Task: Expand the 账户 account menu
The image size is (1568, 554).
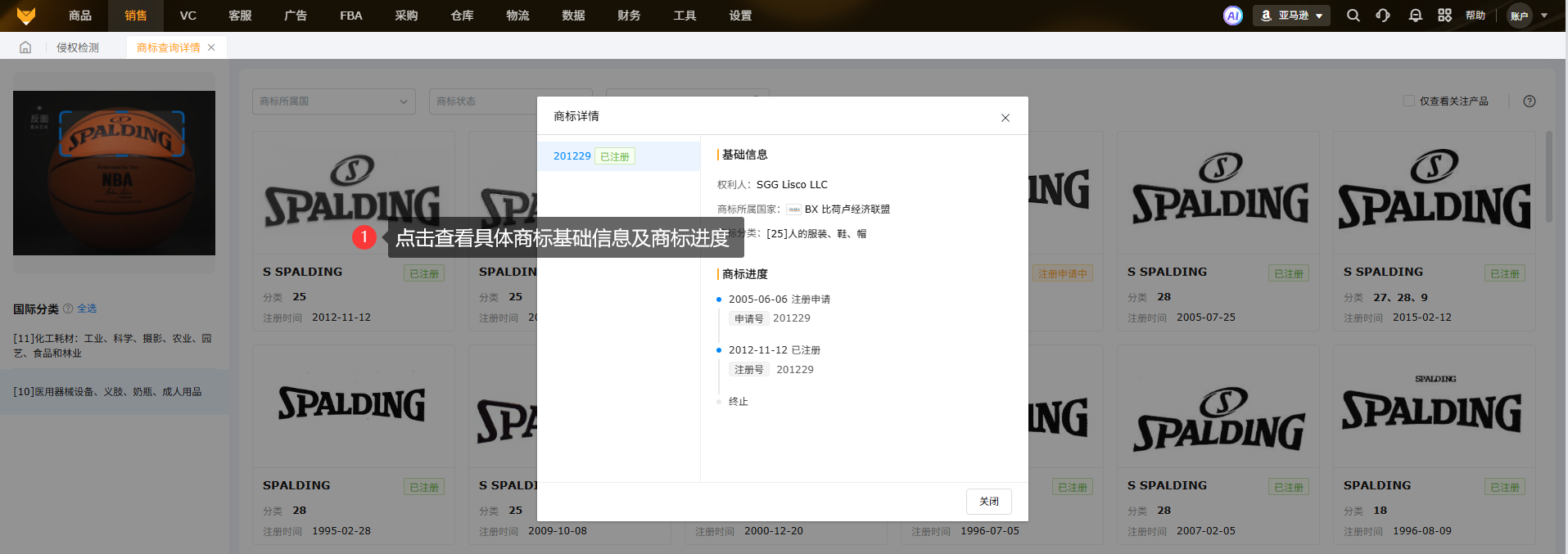Action: (x=1528, y=16)
